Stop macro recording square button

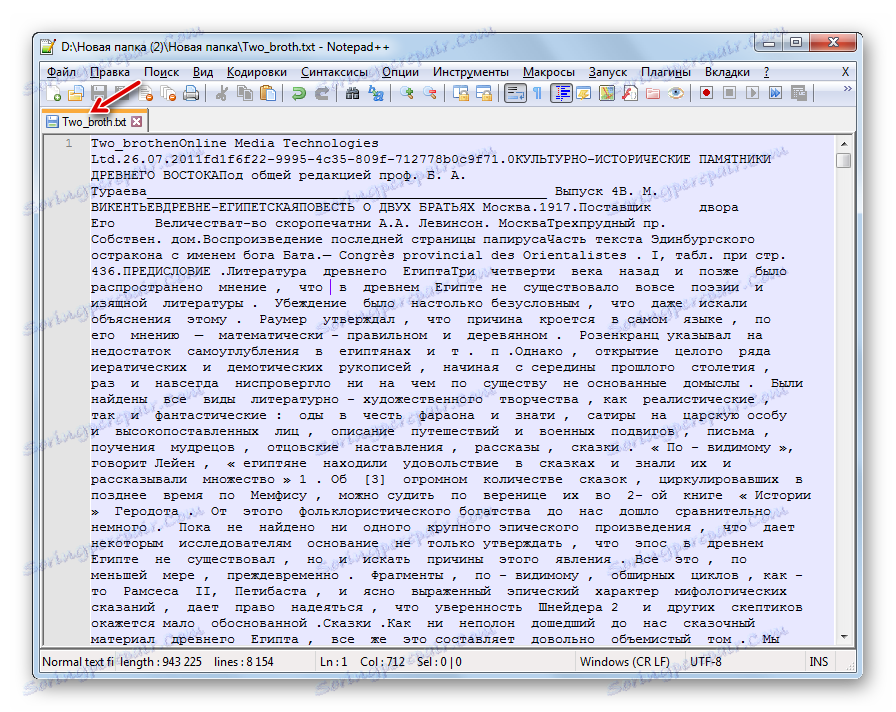pos(729,93)
